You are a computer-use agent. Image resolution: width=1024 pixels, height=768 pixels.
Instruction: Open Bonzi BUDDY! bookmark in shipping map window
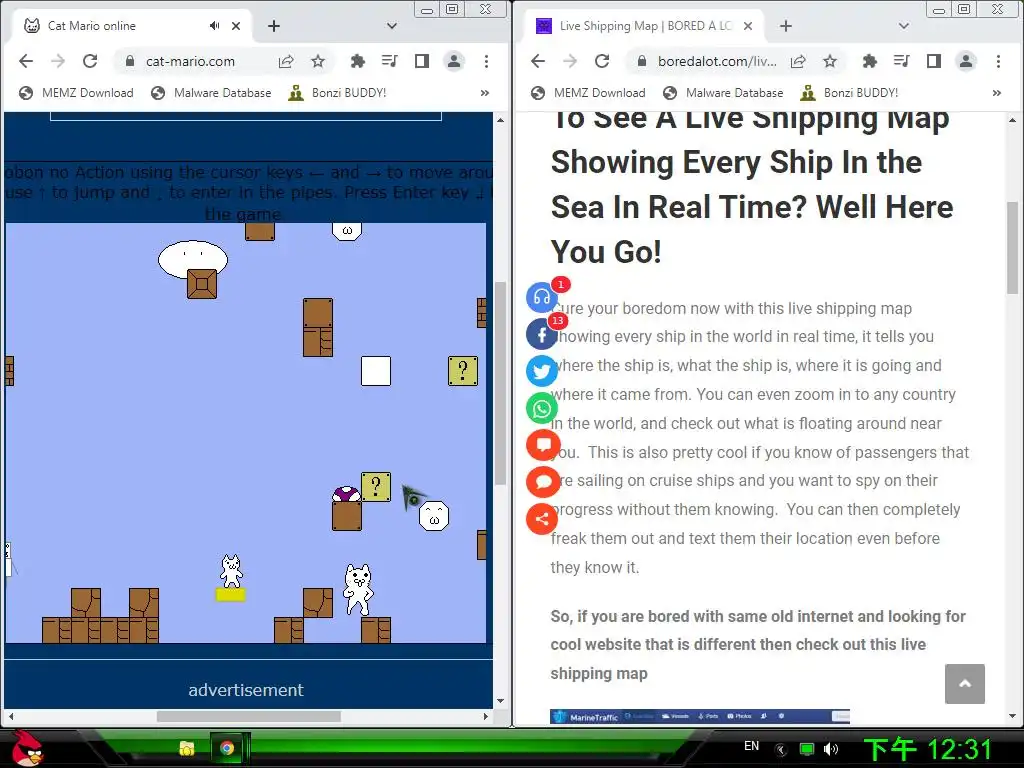pyautogui.click(x=850, y=93)
